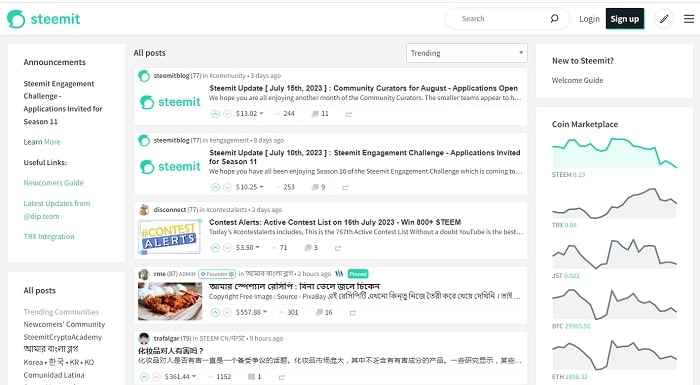Screen dimensions: 700x385
Task: Open the Trending sort dropdown
Action: pos(467,53)
